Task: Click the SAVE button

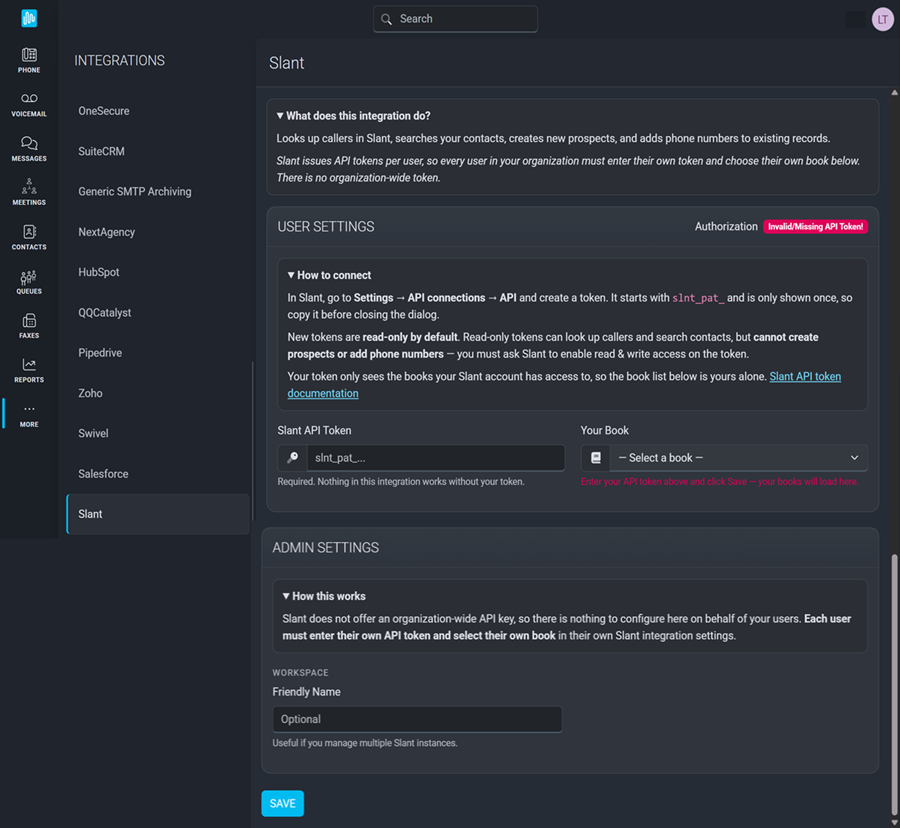Action: coord(282,803)
